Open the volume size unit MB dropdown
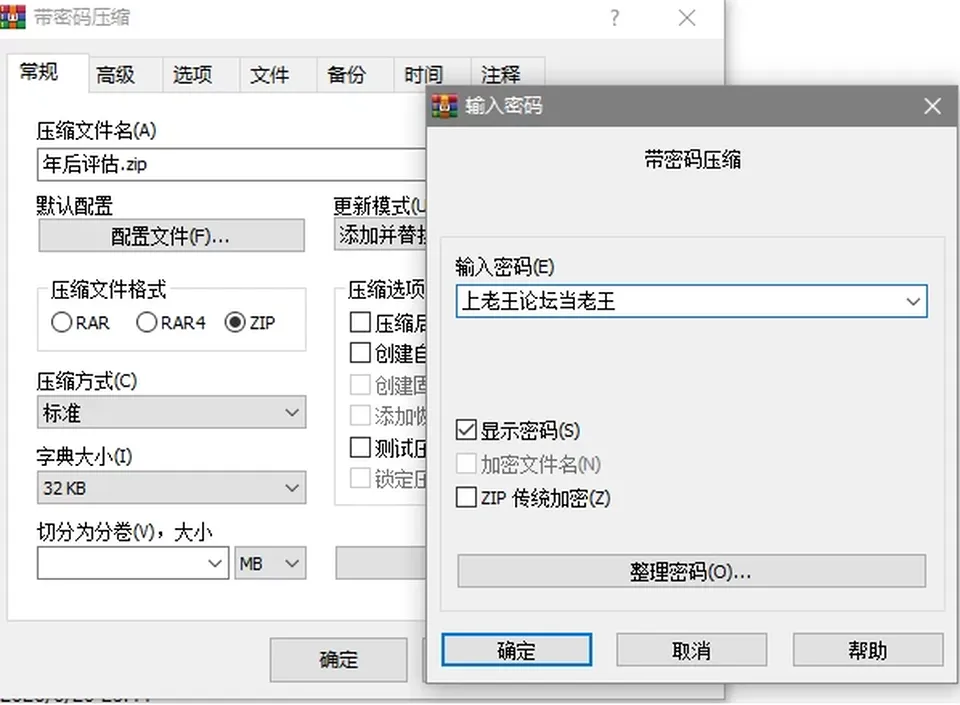Screen dimensions: 960x705 tap(271, 563)
